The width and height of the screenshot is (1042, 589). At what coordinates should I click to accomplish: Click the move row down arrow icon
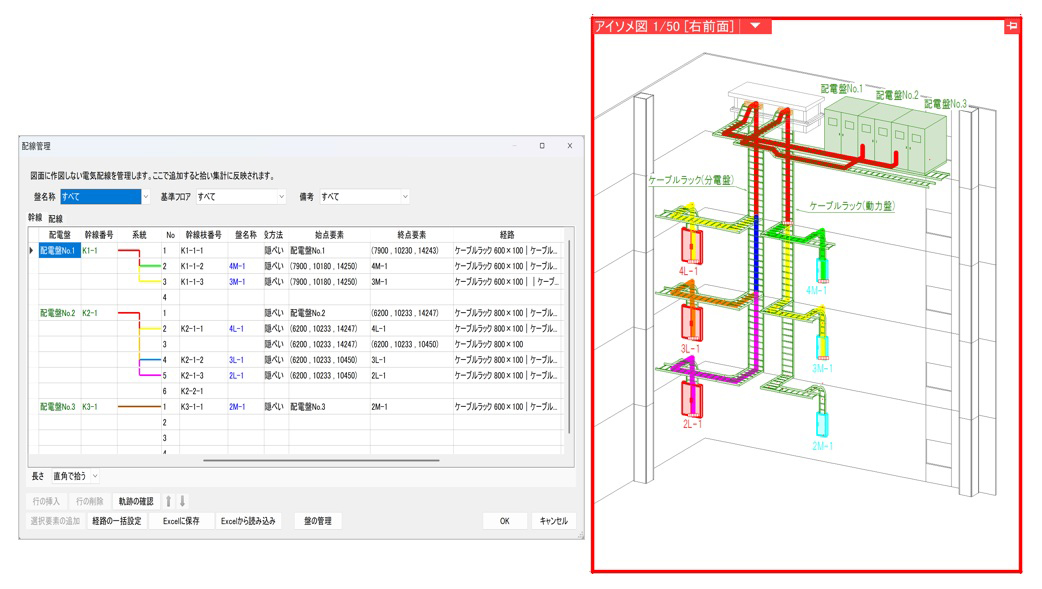[183, 501]
